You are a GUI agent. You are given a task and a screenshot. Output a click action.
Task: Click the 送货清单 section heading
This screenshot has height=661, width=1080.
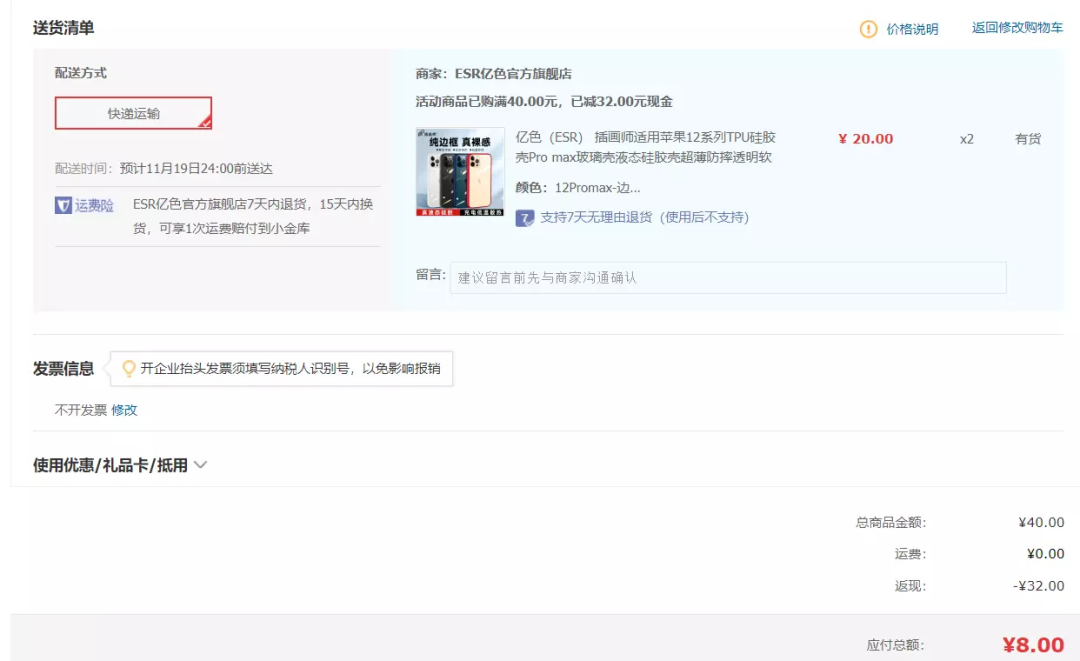click(63, 28)
